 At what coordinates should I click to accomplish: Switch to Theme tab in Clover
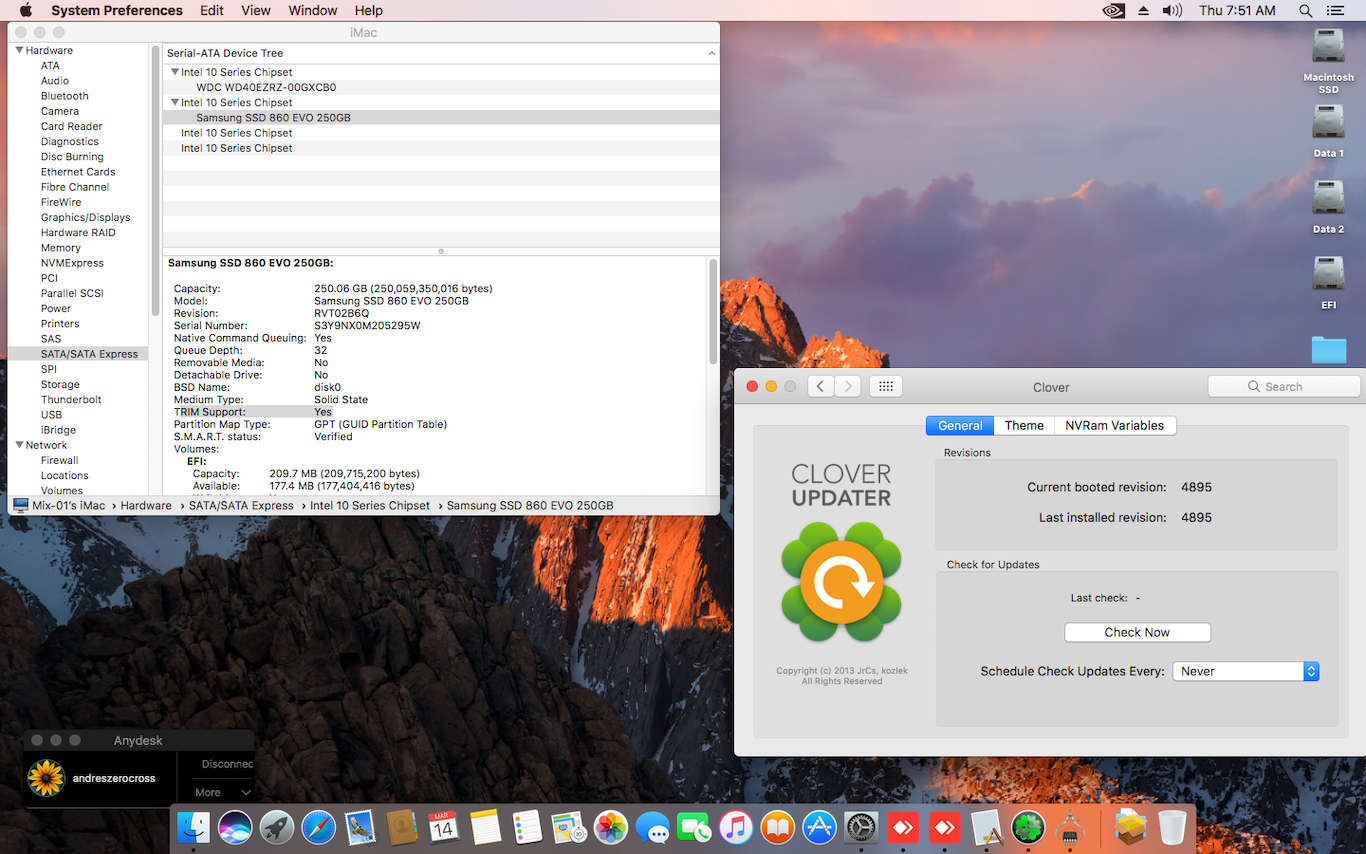pos(1024,425)
